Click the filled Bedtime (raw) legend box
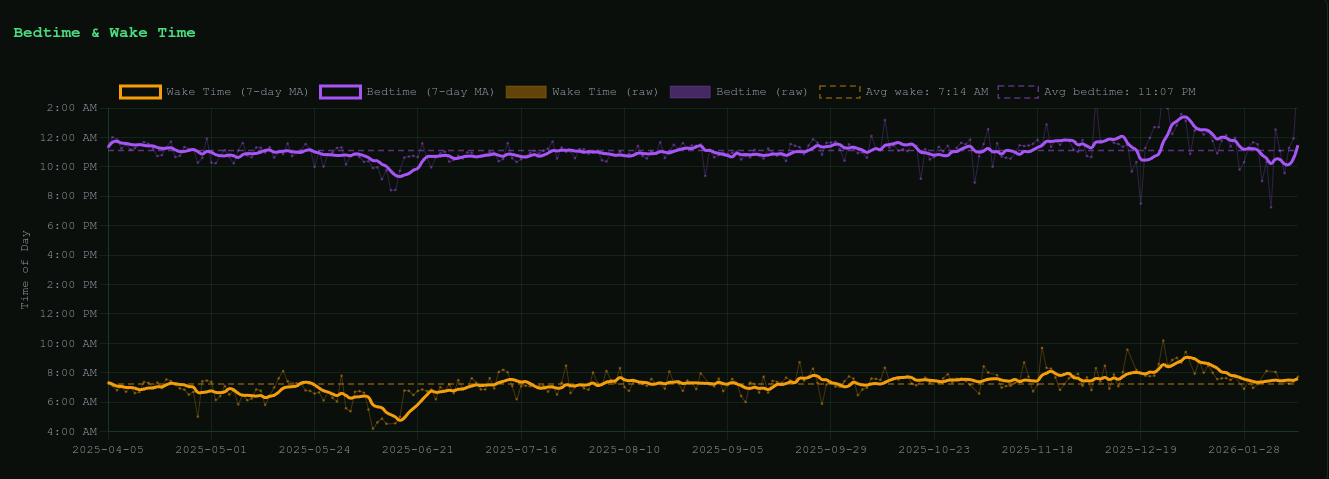 [690, 92]
